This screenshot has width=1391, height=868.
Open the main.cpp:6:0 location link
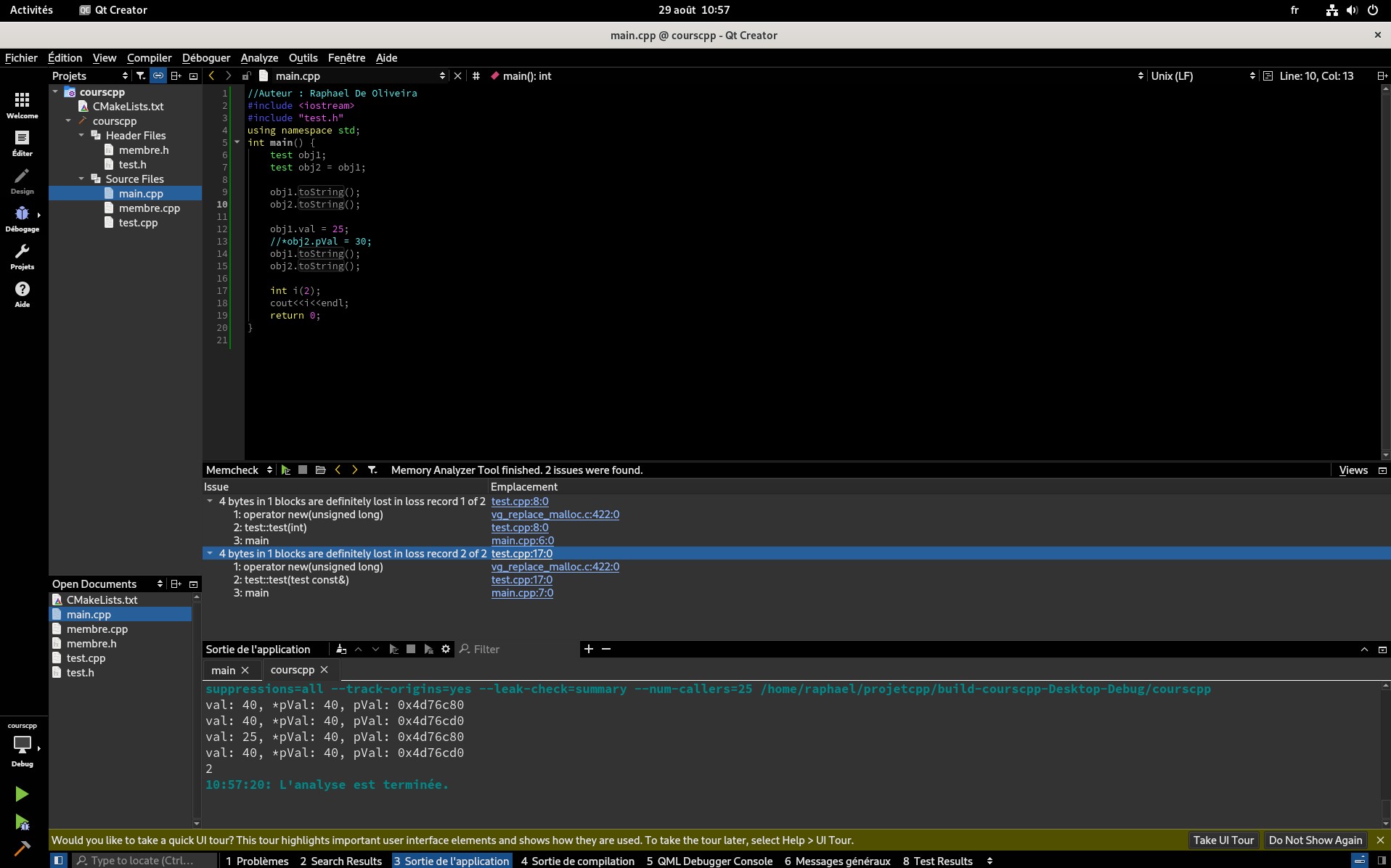click(x=522, y=541)
